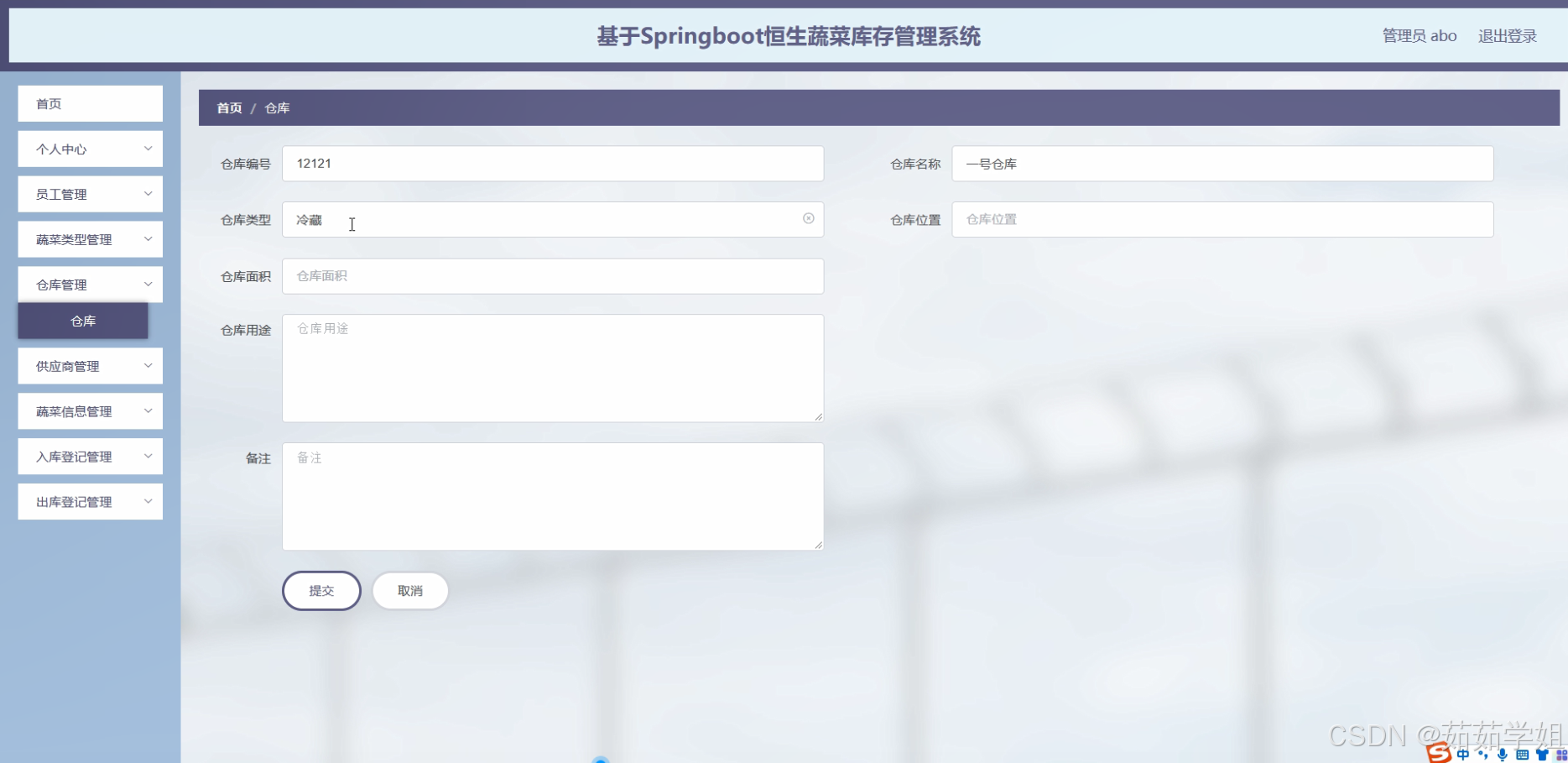This screenshot has width=1568, height=763.
Task: Focus the 仓库名称 field containing 一号仓库
Action: 1222,164
